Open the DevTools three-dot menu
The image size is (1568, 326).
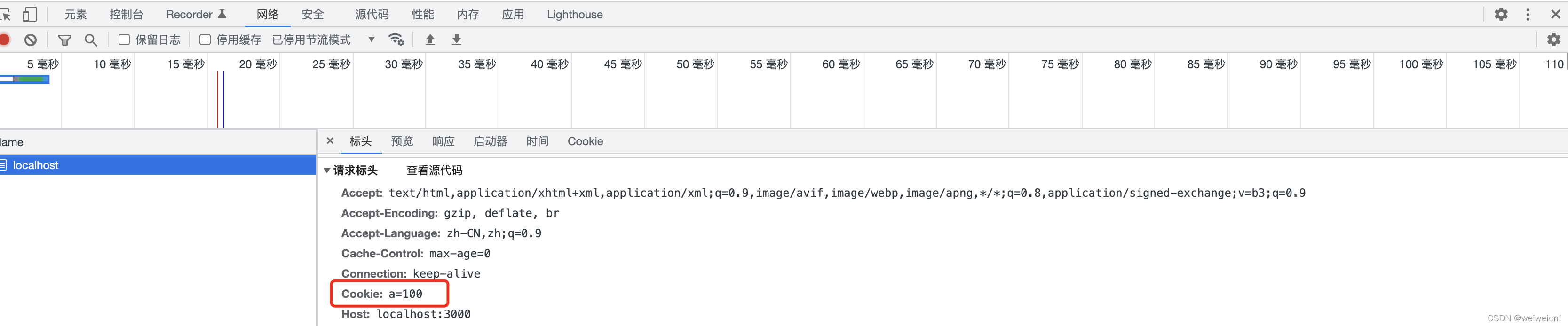(1528, 14)
